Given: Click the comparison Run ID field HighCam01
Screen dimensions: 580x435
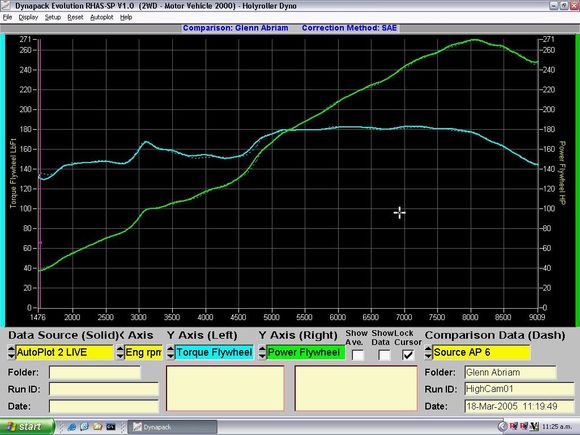Looking at the screenshot, I should (519, 389).
